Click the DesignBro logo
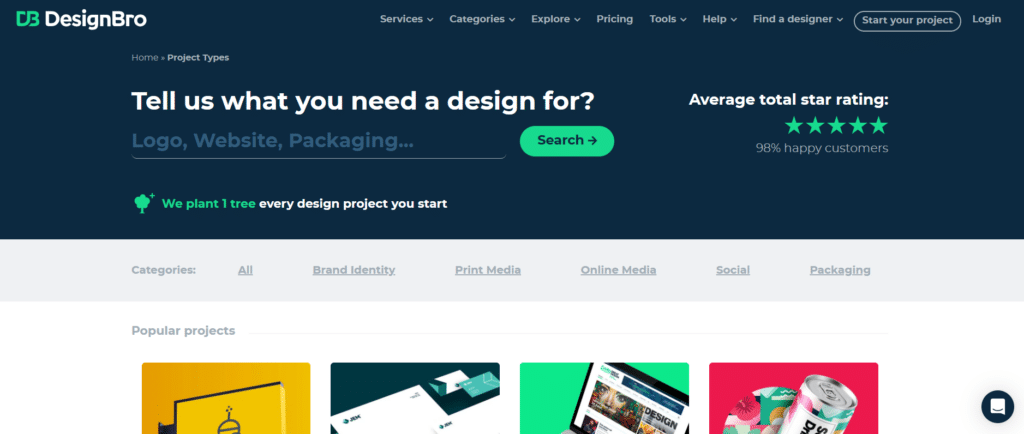The image size is (1024, 434). tap(81, 20)
